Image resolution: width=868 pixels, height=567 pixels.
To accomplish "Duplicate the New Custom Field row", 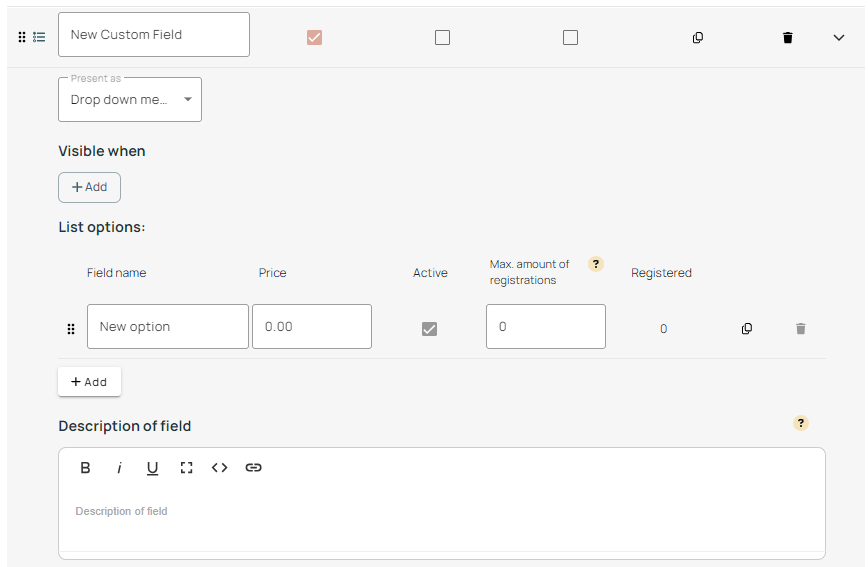I will 698,38.
